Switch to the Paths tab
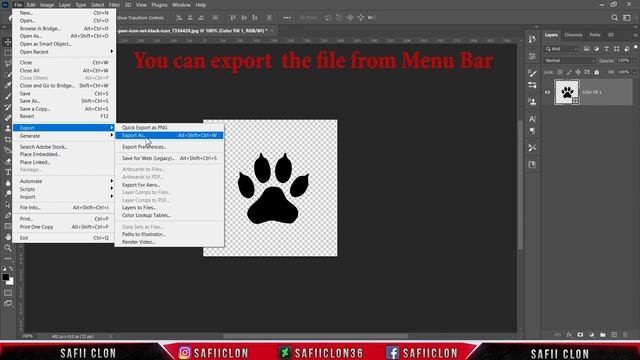The image size is (640, 360). coord(595,35)
